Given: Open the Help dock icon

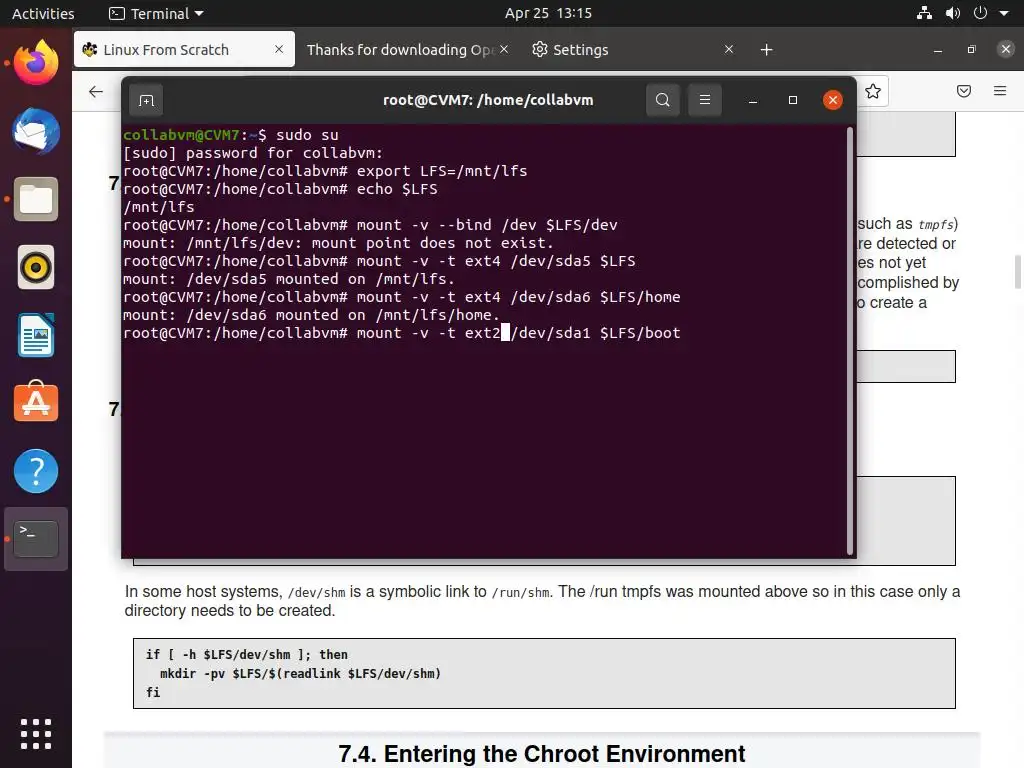Looking at the screenshot, I should pos(36,471).
